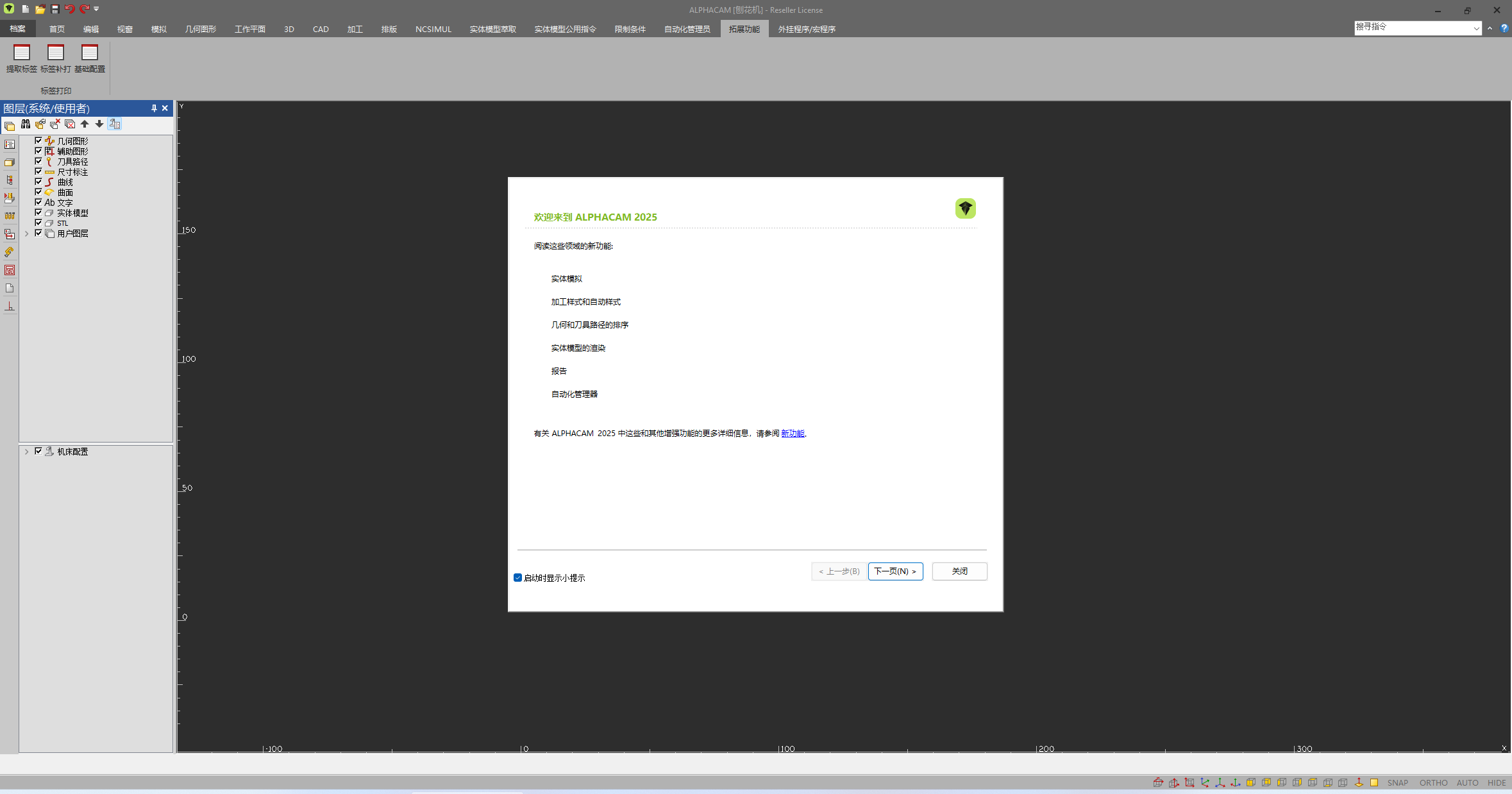
Task: Toggle 刀具路径 layer visibility checkbox
Action: click(x=38, y=161)
